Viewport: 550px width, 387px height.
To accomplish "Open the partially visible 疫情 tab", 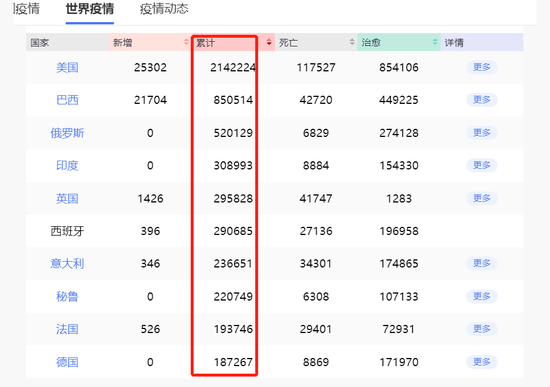I will pyautogui.click(x=27, y=9).
